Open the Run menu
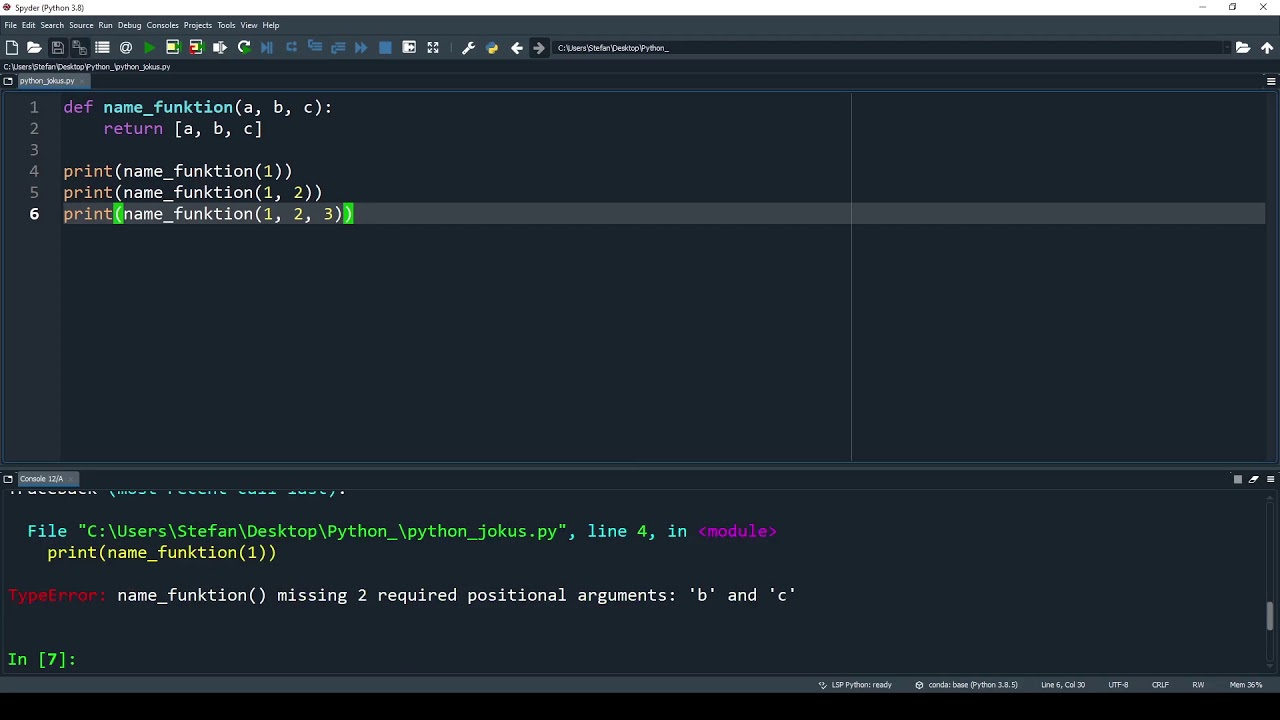This screenshot has height=720, width=1280. (x=105, y=25)
